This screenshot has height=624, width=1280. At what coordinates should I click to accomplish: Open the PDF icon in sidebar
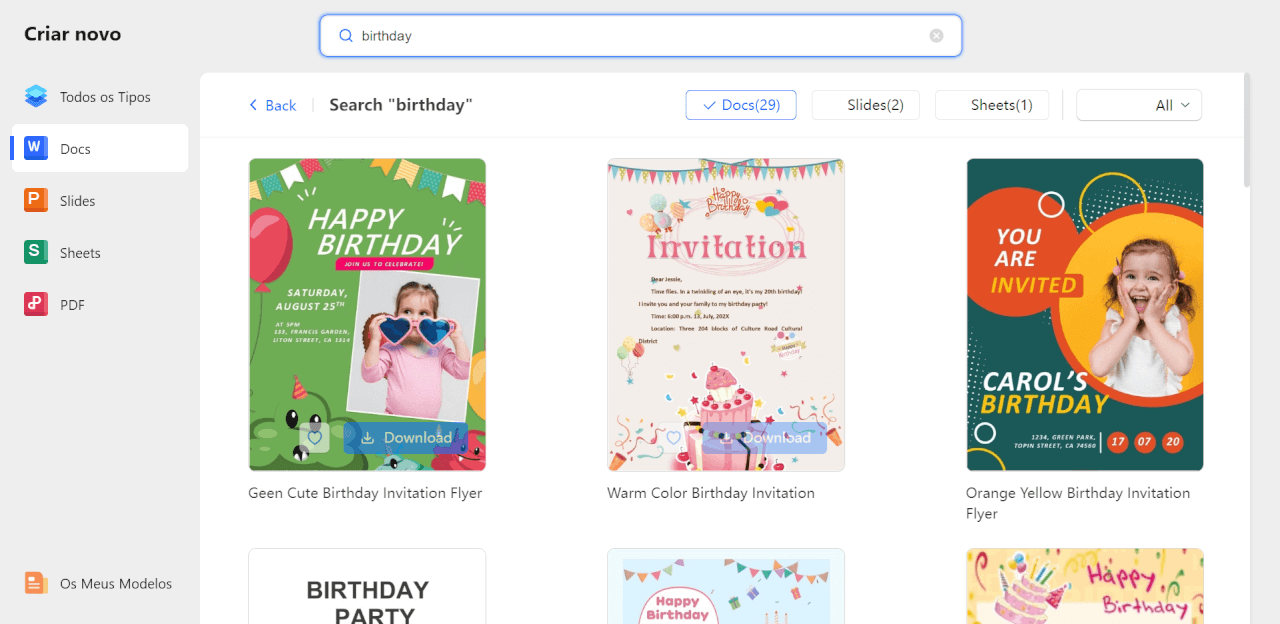point(36,305)
